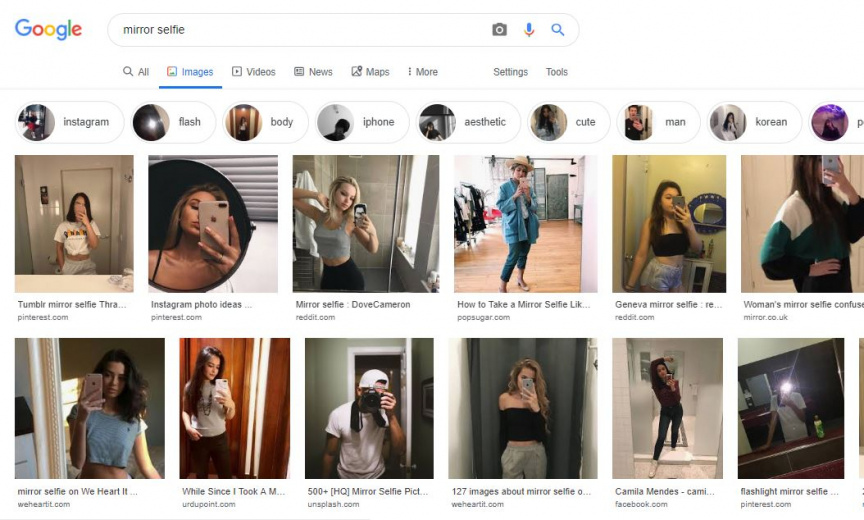
Task: Click the blue magnifier search button
Action: tap(558, 30)
